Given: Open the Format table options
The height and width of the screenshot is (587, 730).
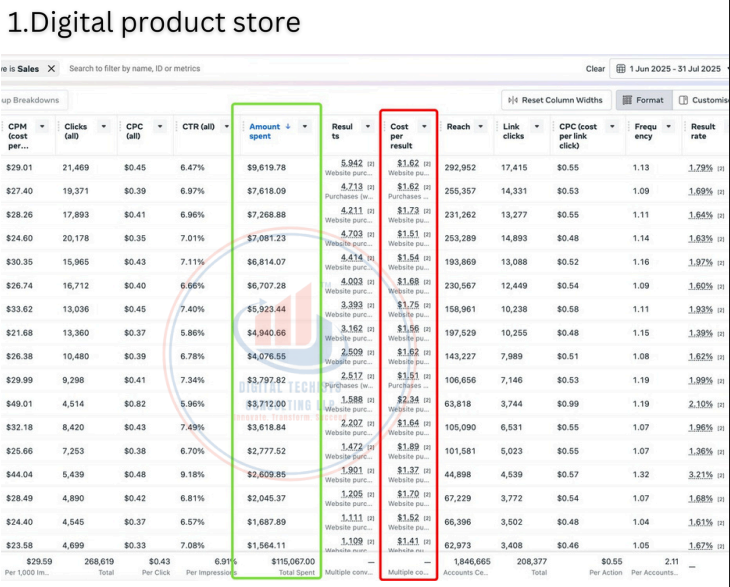Looking at the screenshot, I should [642, 100].
